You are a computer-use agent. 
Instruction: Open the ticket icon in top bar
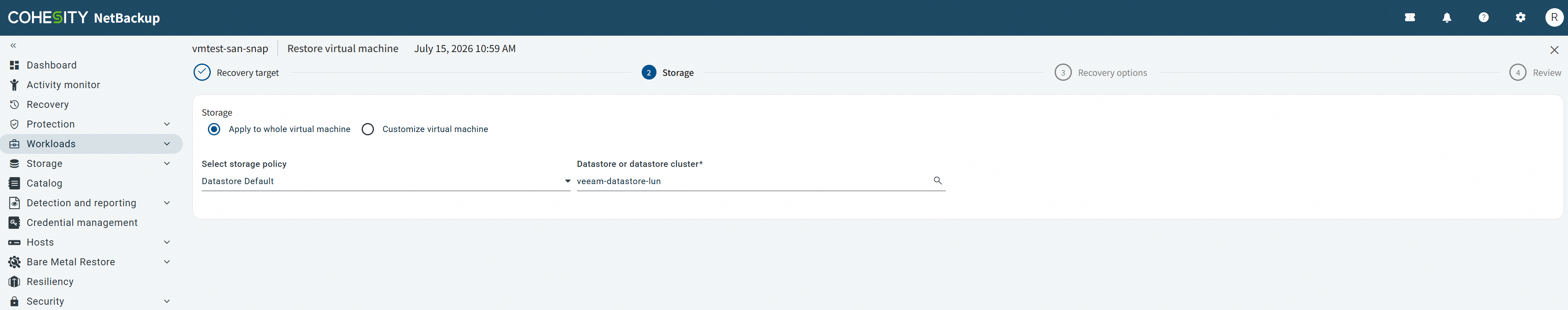point(1410,18)
